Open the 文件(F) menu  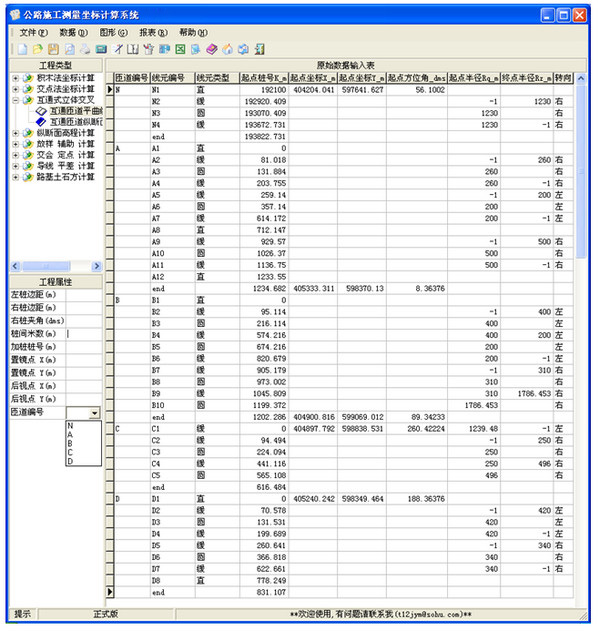(x=34, y=33)
